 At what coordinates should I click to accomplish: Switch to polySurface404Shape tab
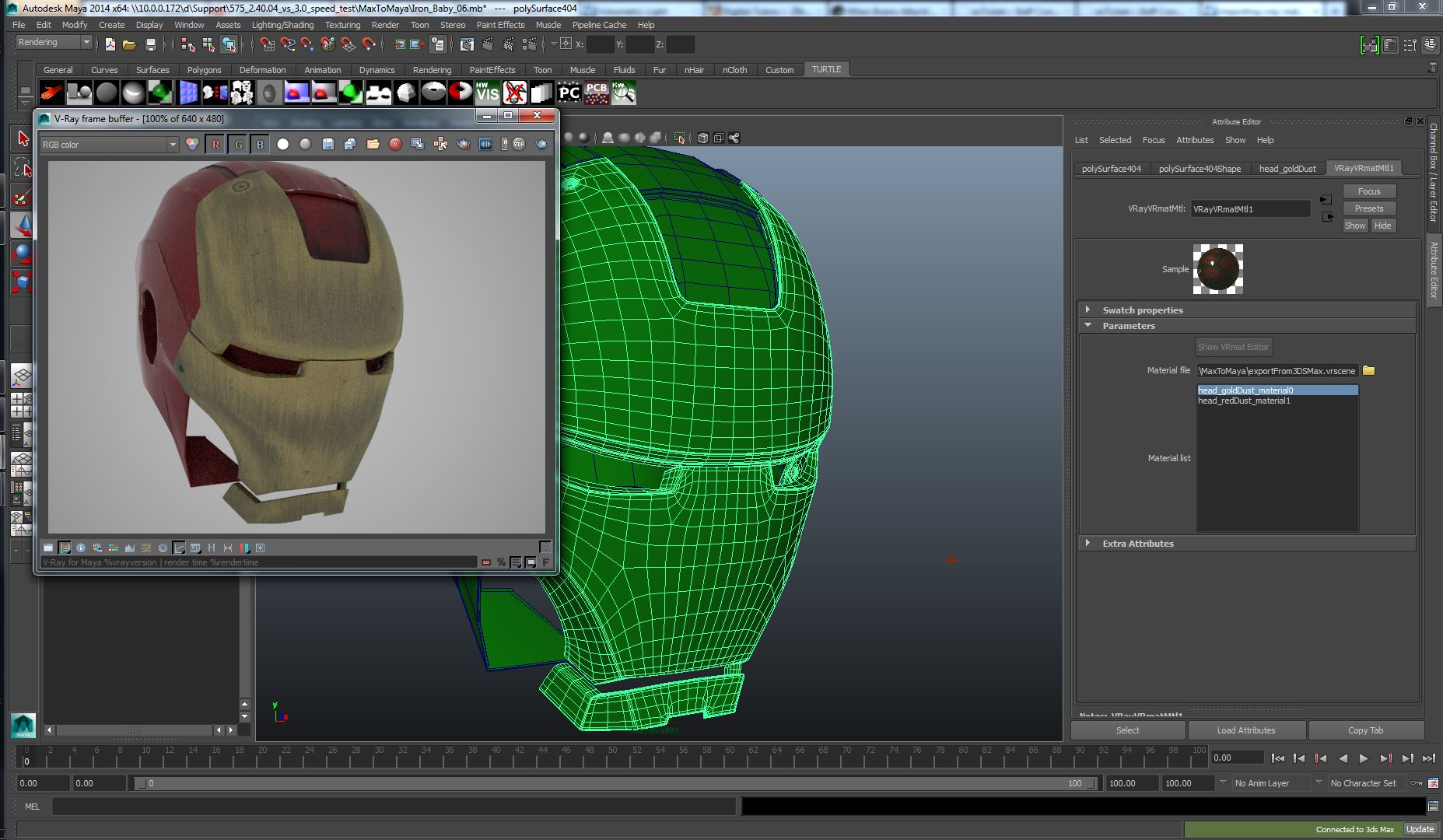[x=1200, y=169]
